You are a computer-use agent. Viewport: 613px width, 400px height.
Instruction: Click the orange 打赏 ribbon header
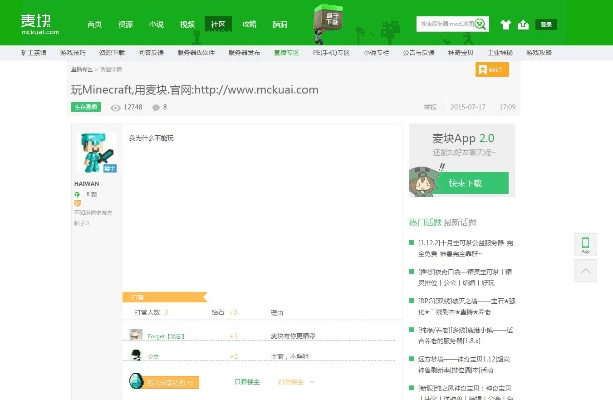point(164,297)
